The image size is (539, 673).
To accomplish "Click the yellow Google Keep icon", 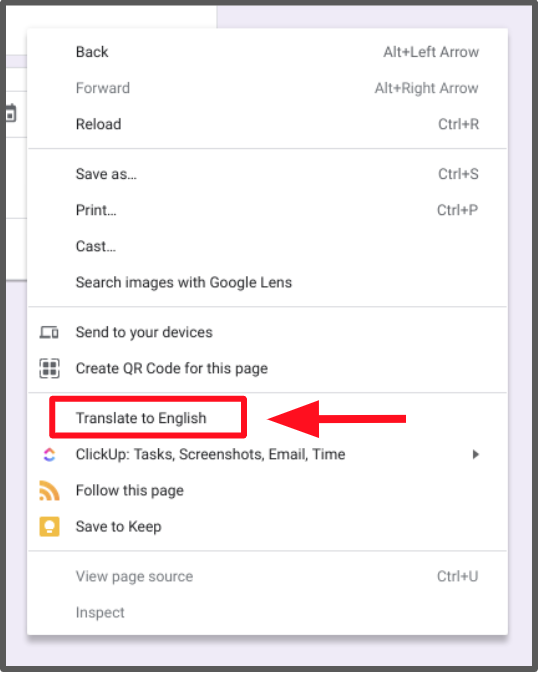I will pyautogui.click(x=49, y=527).
